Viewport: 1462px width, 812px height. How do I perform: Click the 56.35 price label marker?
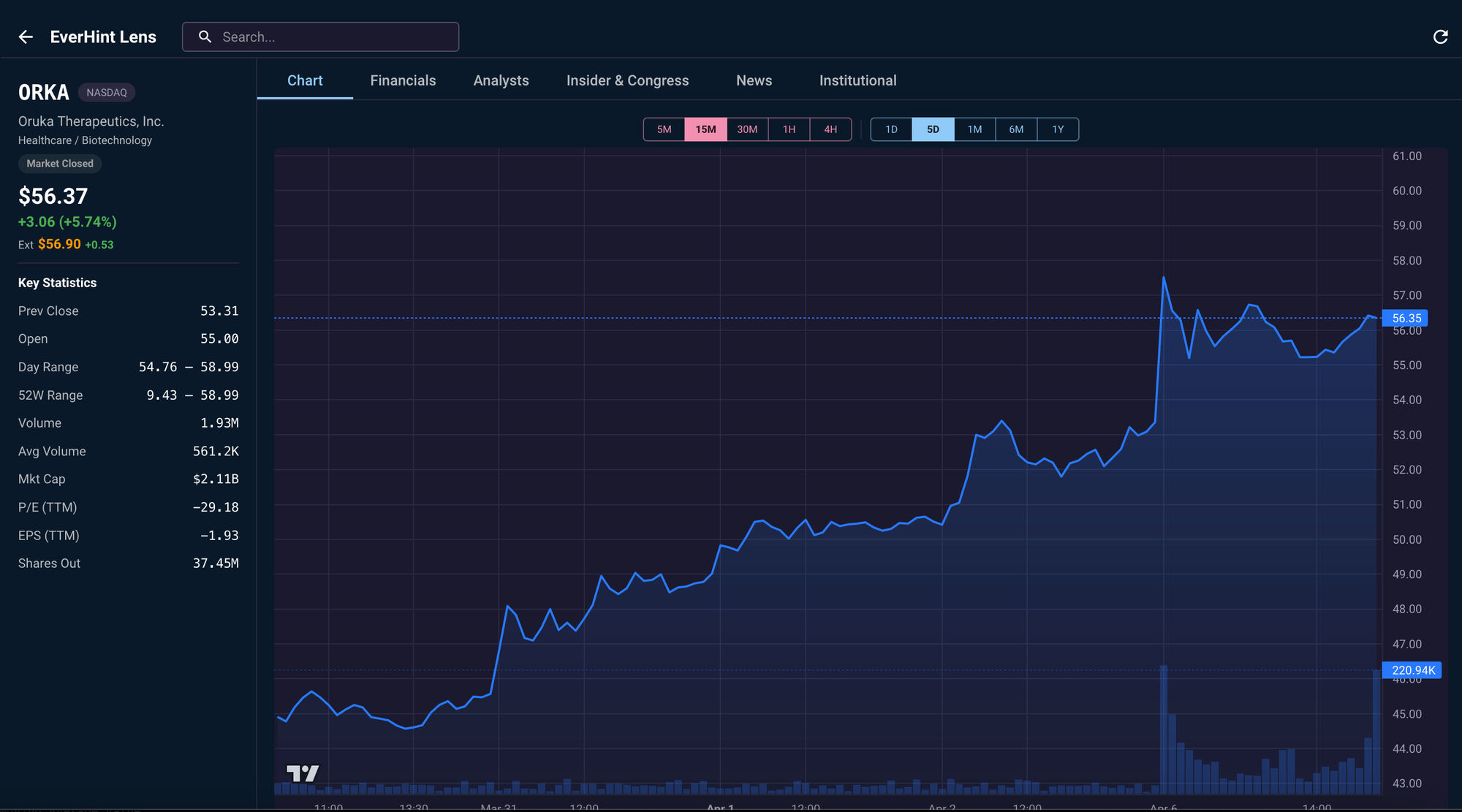point(1406,318)
